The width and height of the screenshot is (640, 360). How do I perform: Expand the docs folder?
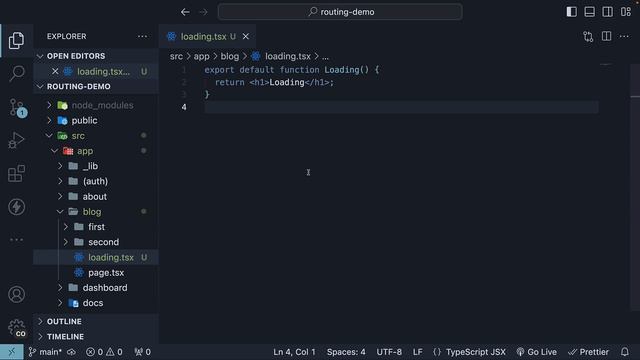pyautogui.click(x=96, y=303)
